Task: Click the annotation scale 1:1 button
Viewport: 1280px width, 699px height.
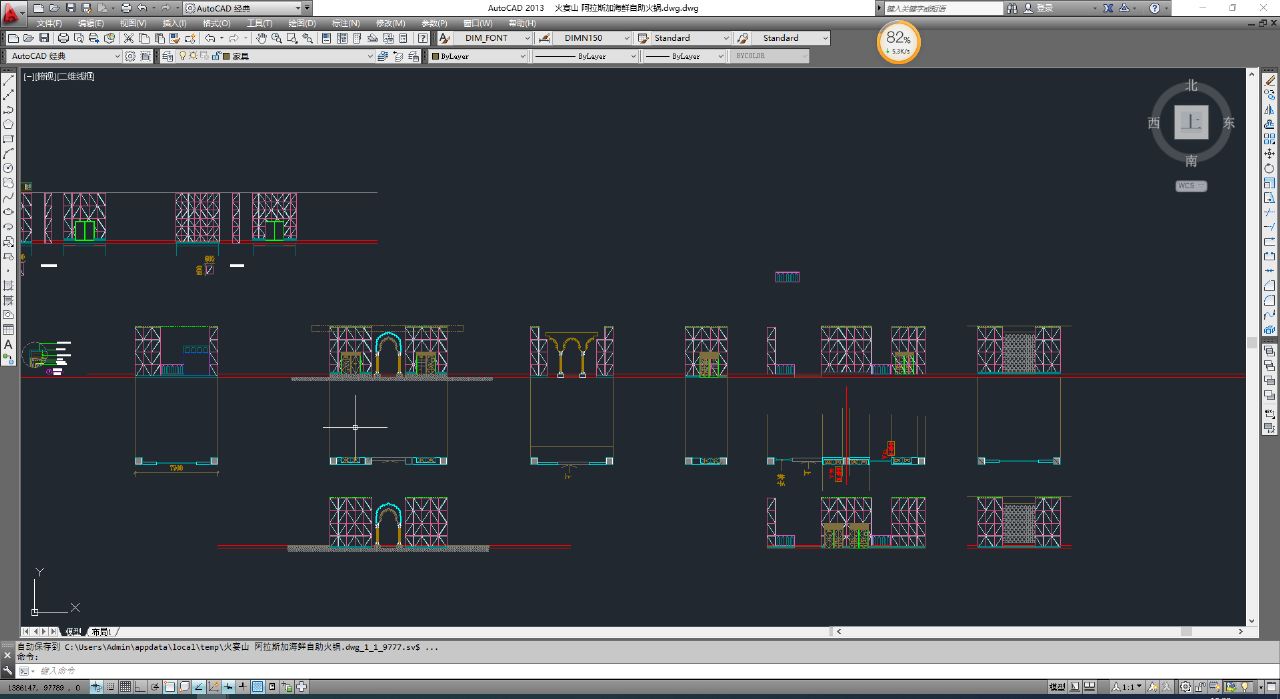Action: [x=1127, y=687]
